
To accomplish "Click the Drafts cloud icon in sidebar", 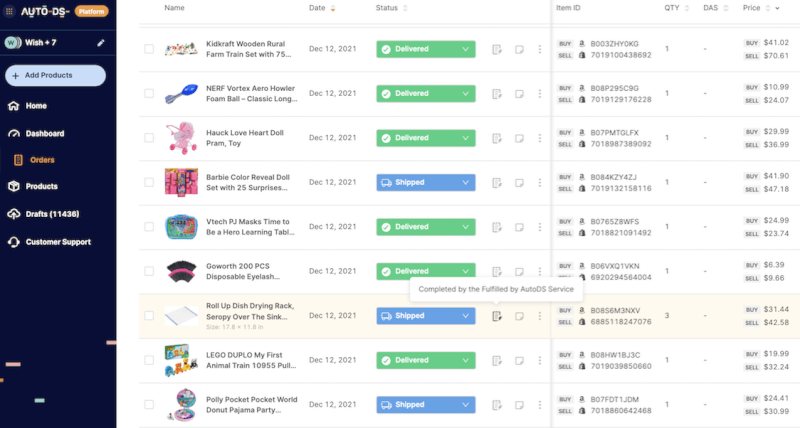I will click(14, 214).
